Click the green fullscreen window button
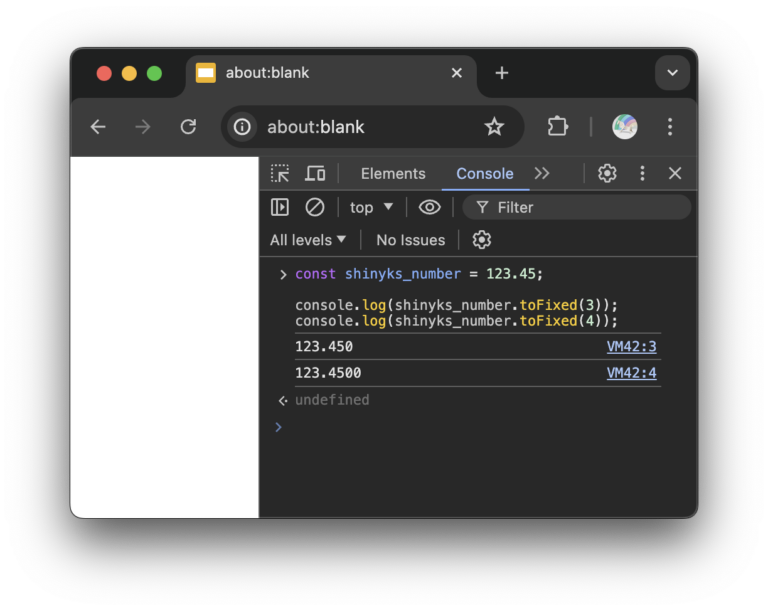 (x=154, y=73)
